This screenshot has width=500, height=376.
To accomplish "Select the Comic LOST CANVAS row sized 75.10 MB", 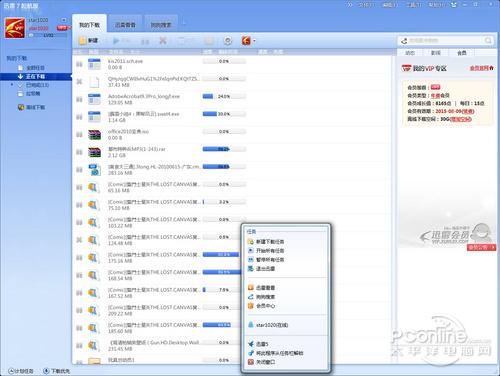I will (232, 205).
